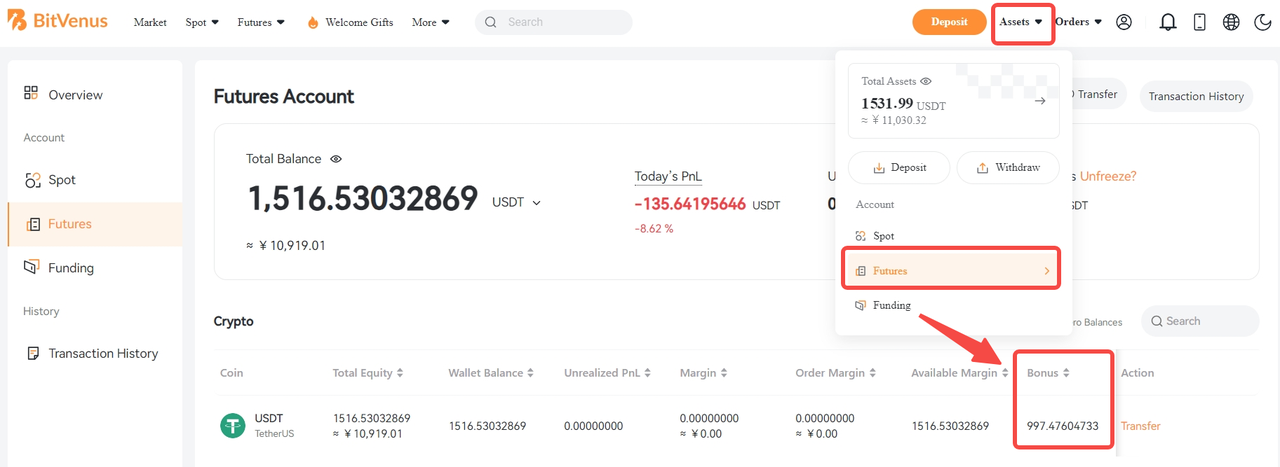Click the Overview grid icon in sidebar
Screen dimensions: 1280x467
[x=31, y=93]
